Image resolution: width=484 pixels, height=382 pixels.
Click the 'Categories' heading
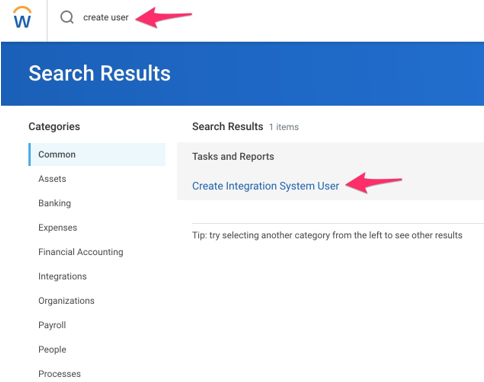tap(54, 126)
